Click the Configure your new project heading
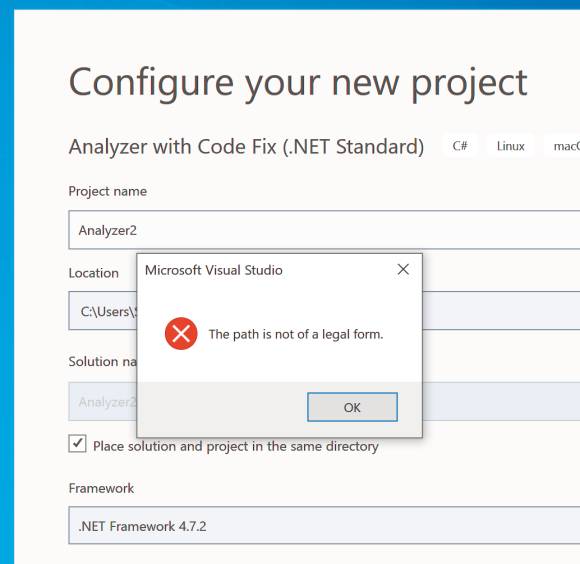 click(x=298, y=84)
